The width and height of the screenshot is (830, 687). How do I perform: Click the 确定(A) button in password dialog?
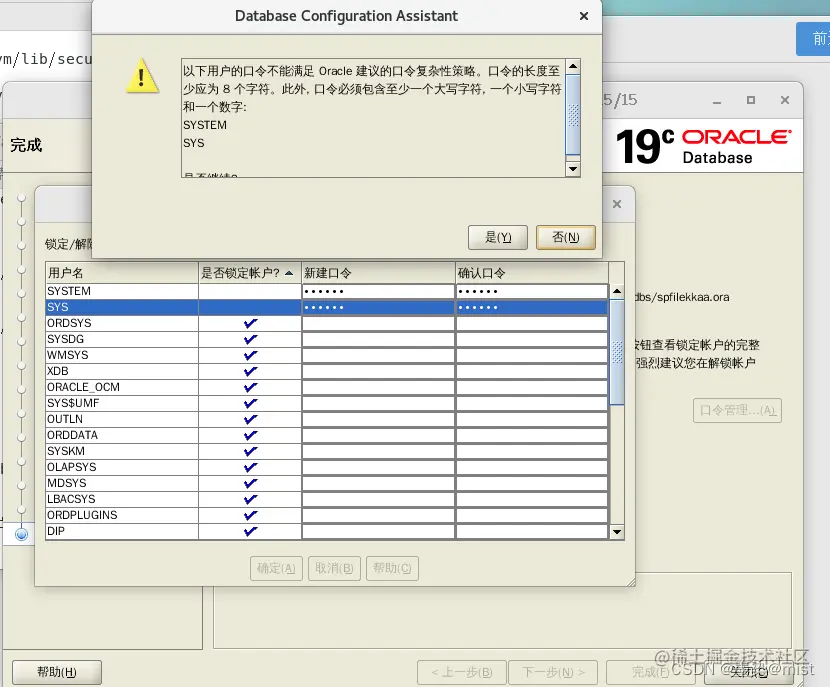pyautogui.click(x=276, y=568)
